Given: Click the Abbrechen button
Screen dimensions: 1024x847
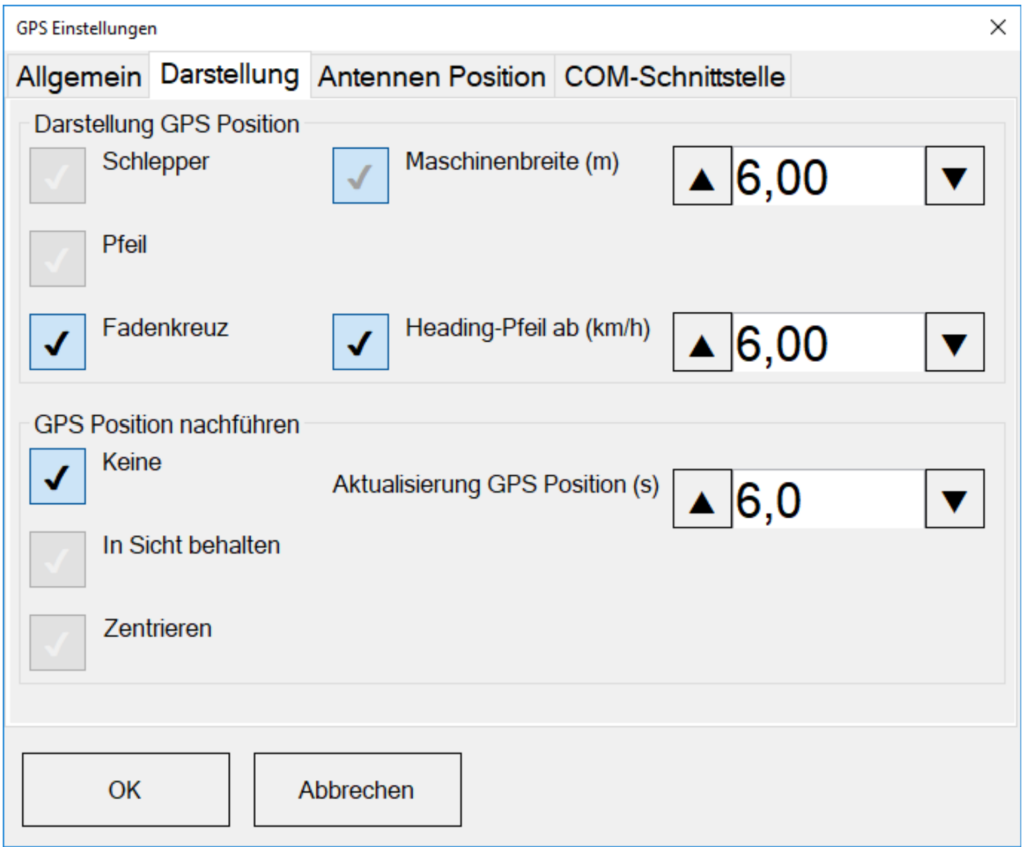Looking at the screenshot, I should pos(357,790).
